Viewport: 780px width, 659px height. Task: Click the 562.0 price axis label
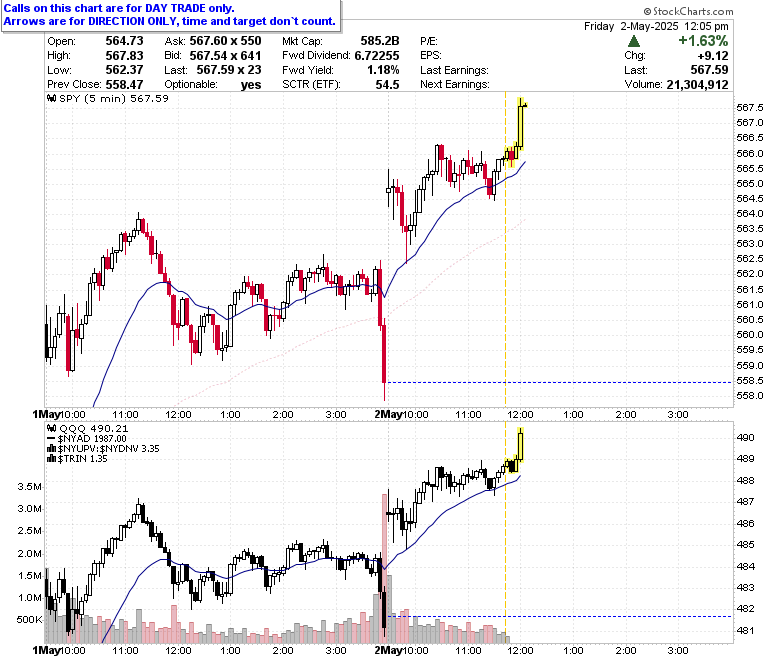pos(750,274)
